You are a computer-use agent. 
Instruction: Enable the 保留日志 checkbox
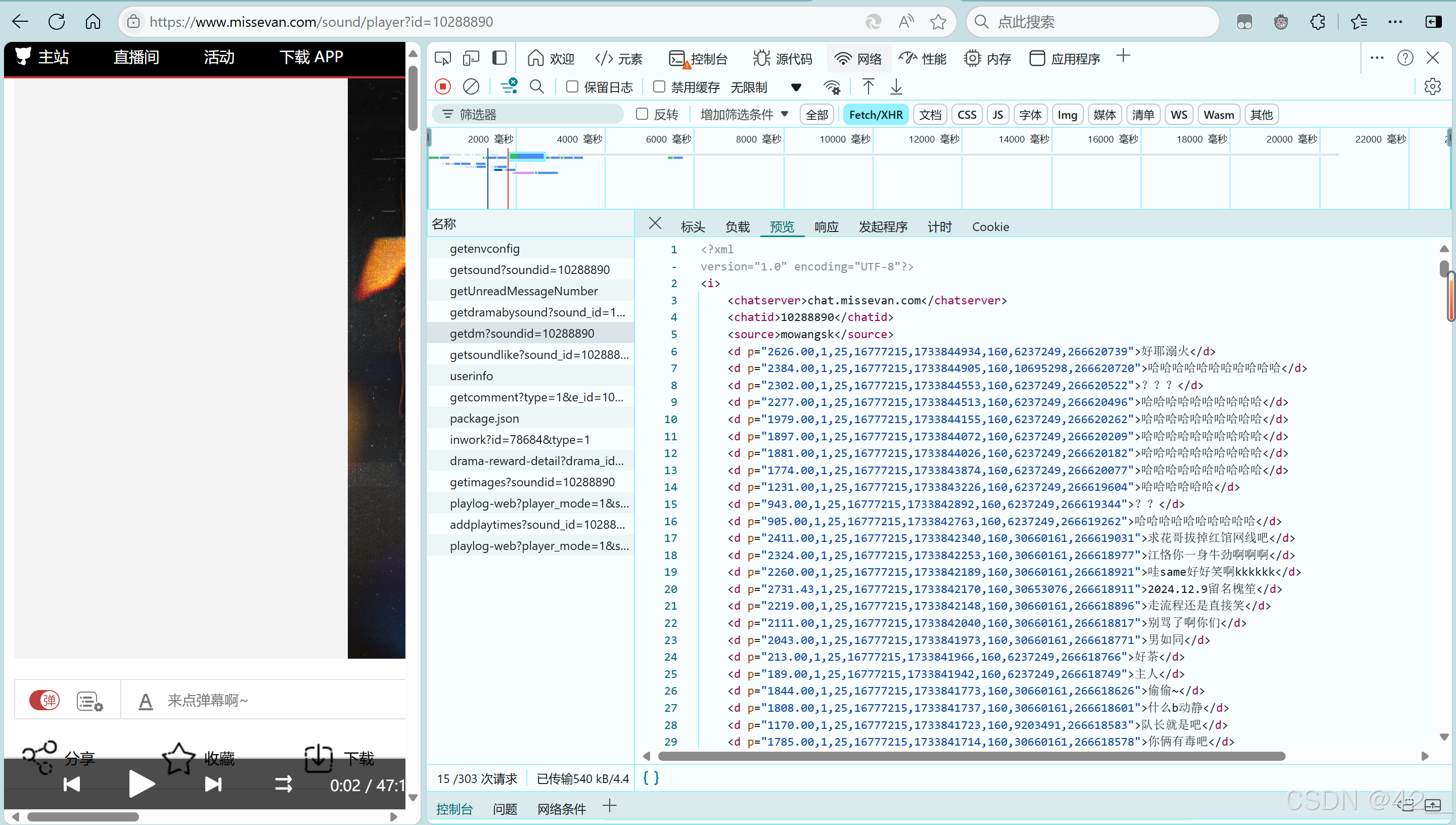pyautogui.click(x=572, y=86)
